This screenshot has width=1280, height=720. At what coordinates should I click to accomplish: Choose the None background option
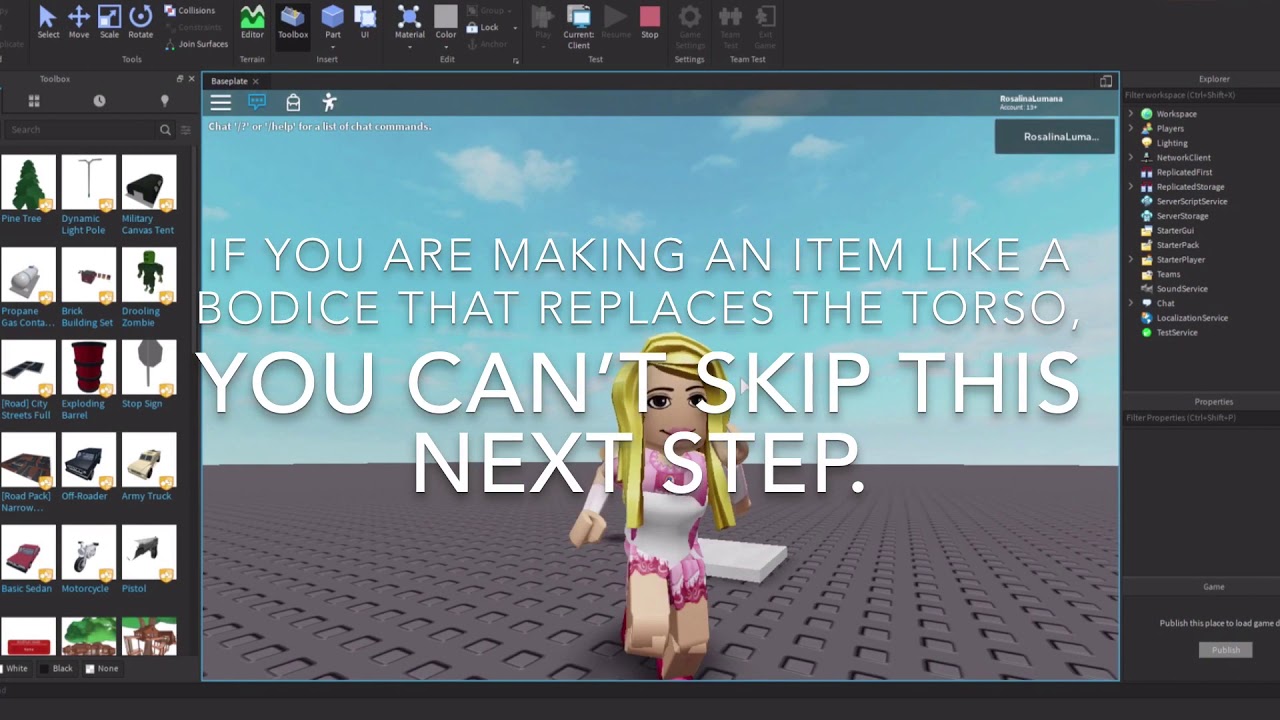pos(102,668)
